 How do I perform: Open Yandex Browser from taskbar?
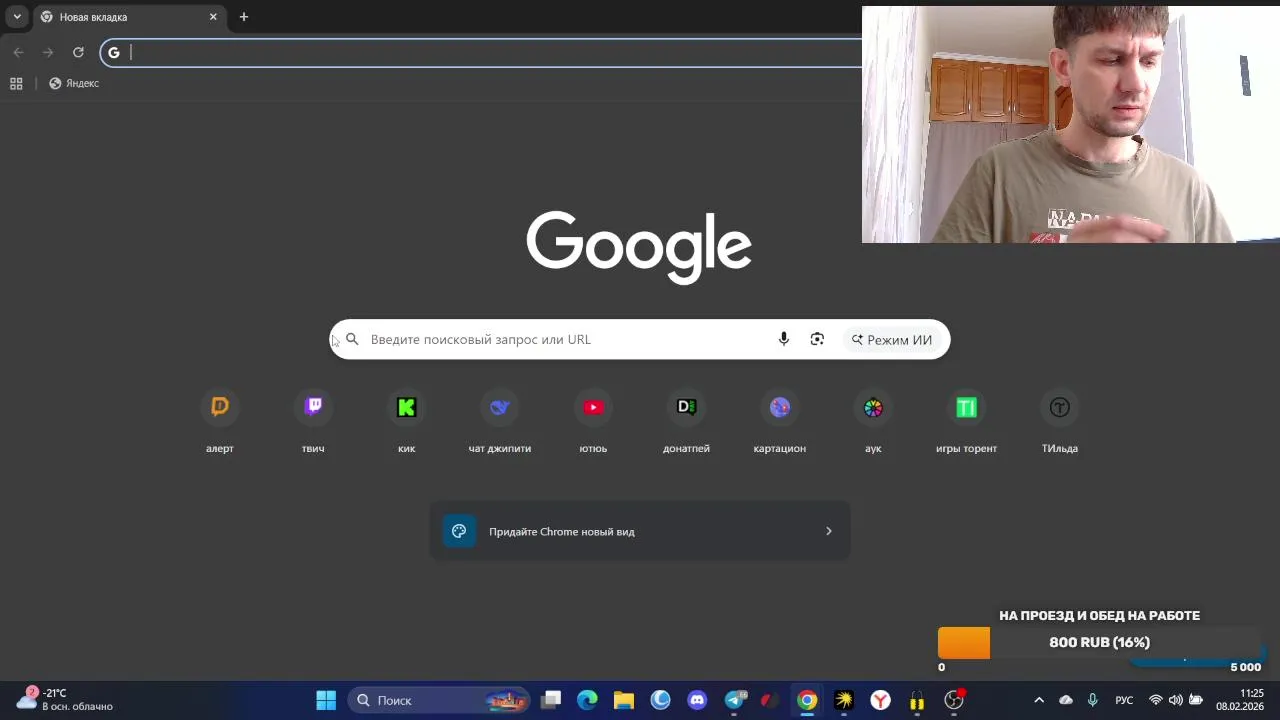pos(880,700)
